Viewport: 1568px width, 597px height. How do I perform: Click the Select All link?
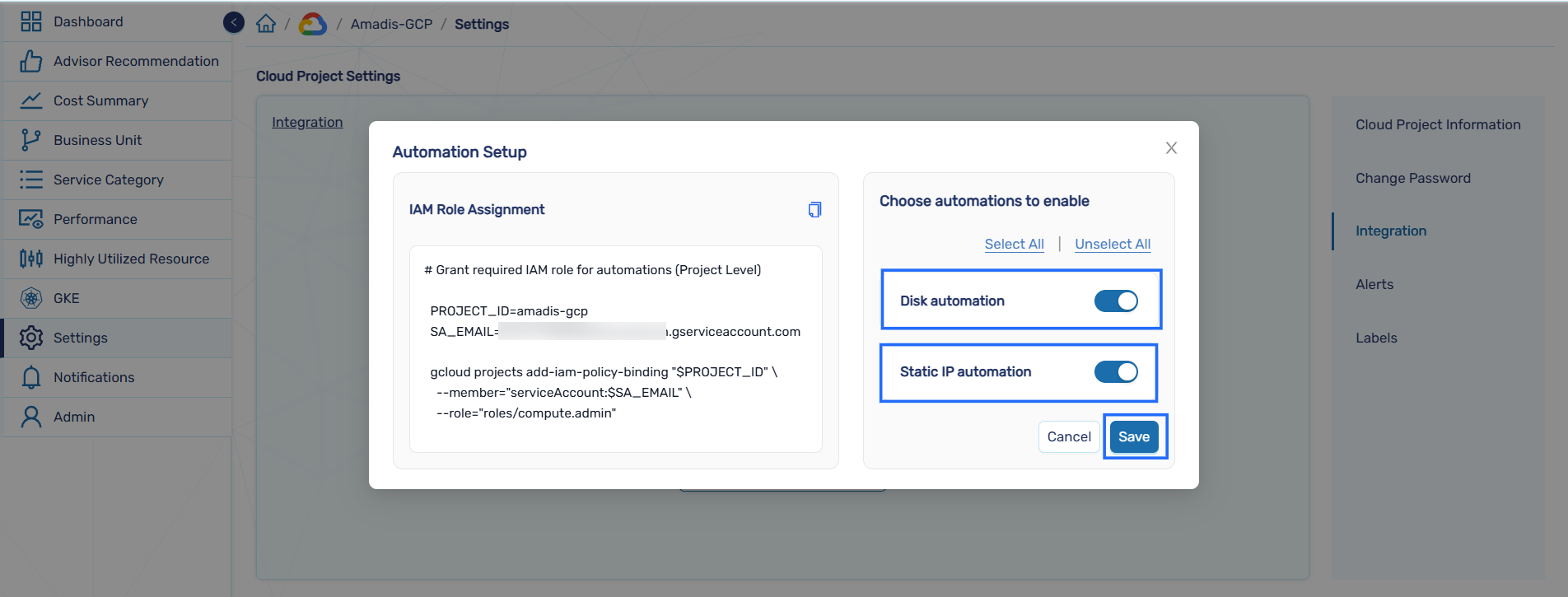tap(1014, 244)
